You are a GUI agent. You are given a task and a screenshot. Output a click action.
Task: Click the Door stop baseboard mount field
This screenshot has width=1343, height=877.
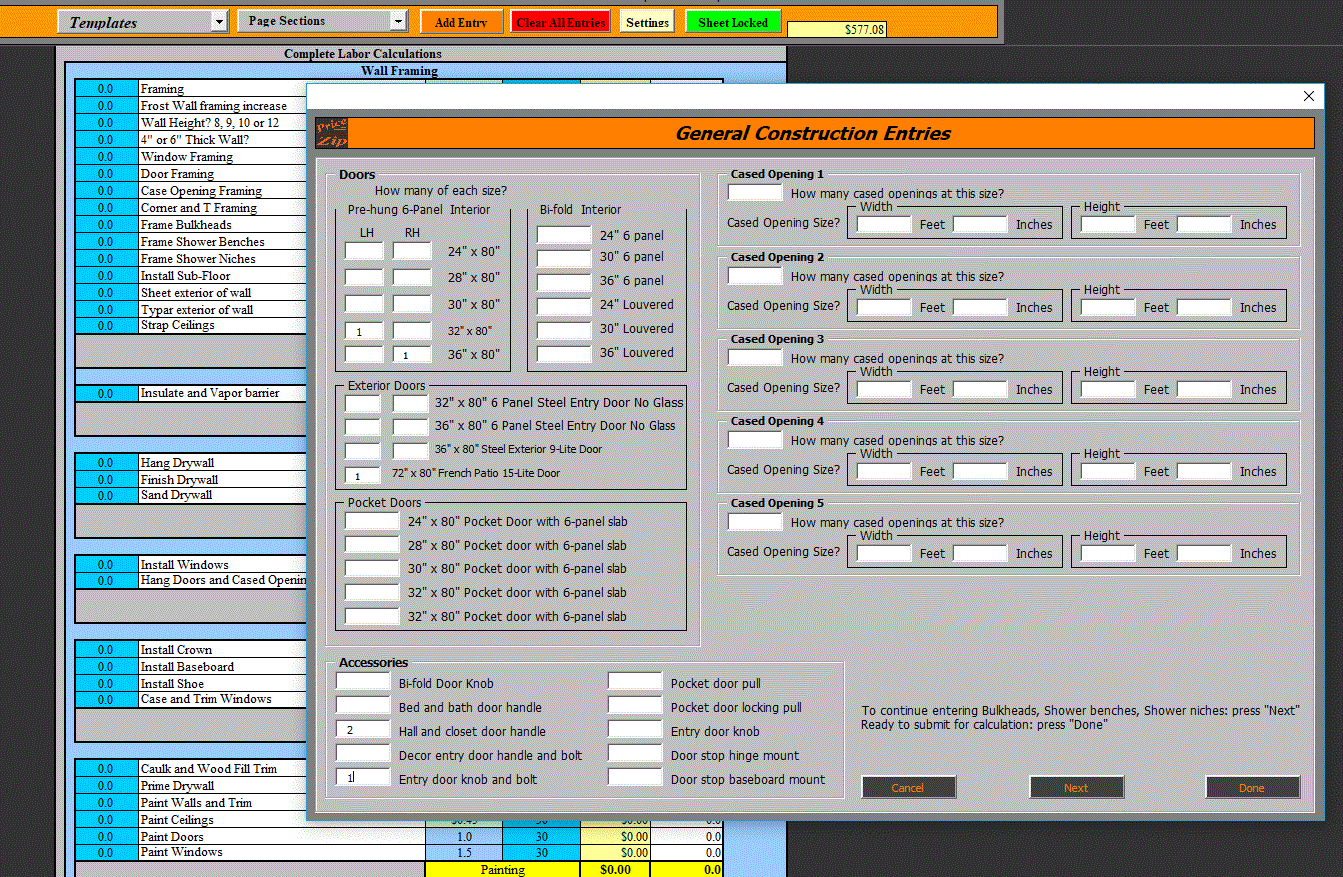pyautogui.click(x=635, y=777)
